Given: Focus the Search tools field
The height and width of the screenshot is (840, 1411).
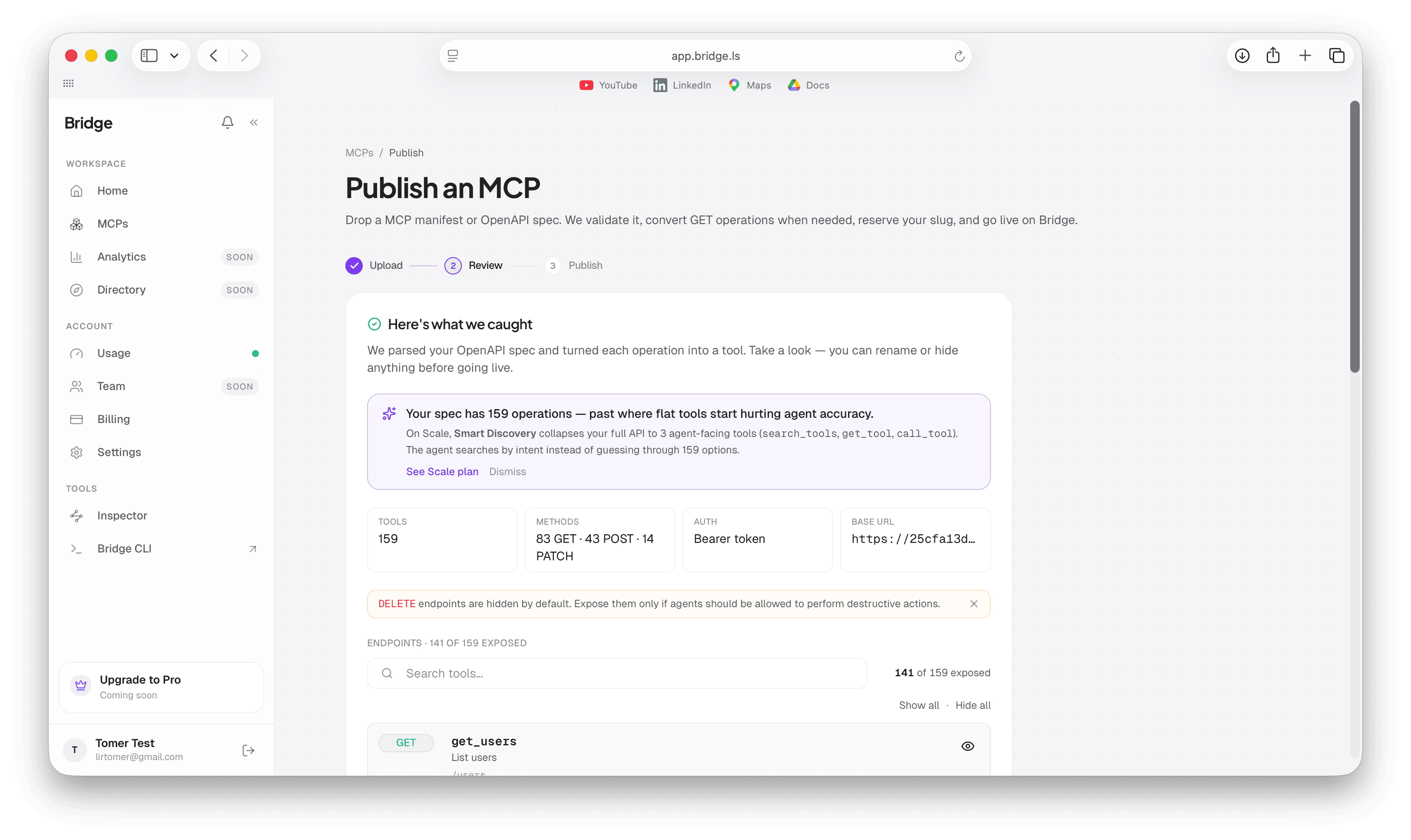Looking at the screenshot, I should [617, 673].
